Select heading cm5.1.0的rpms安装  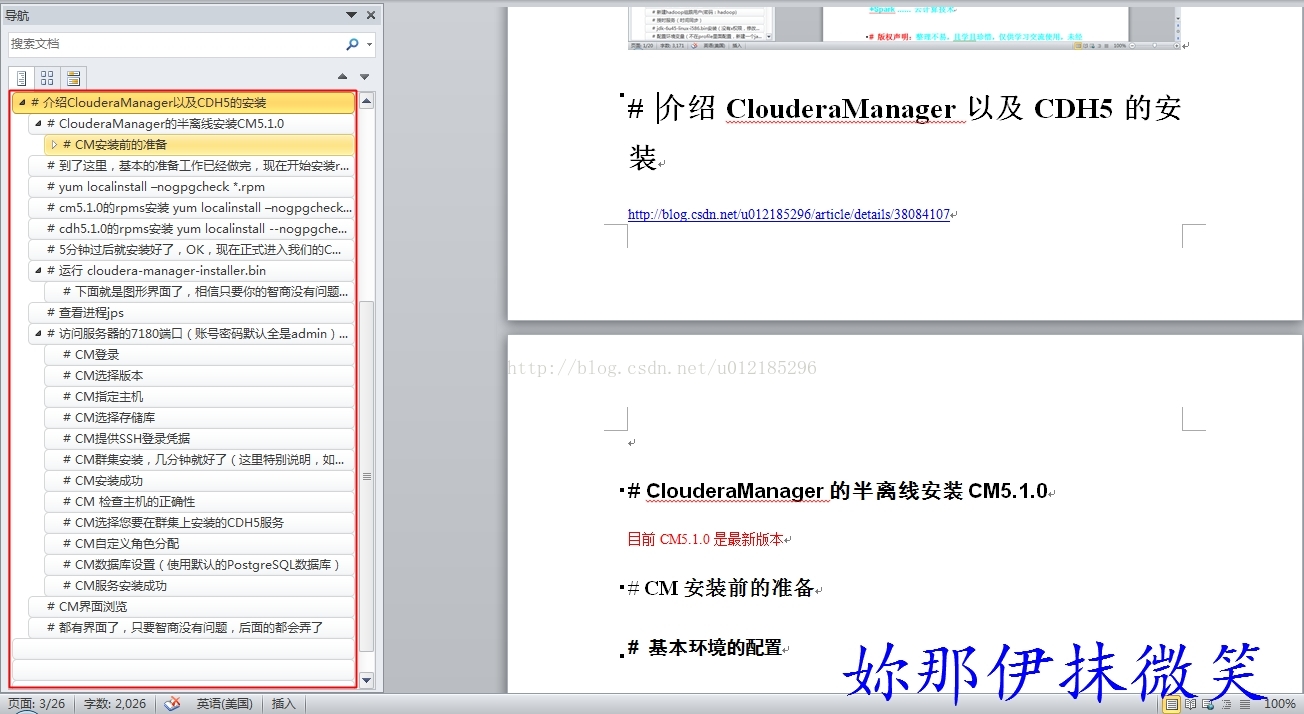(x=191, y=208)
